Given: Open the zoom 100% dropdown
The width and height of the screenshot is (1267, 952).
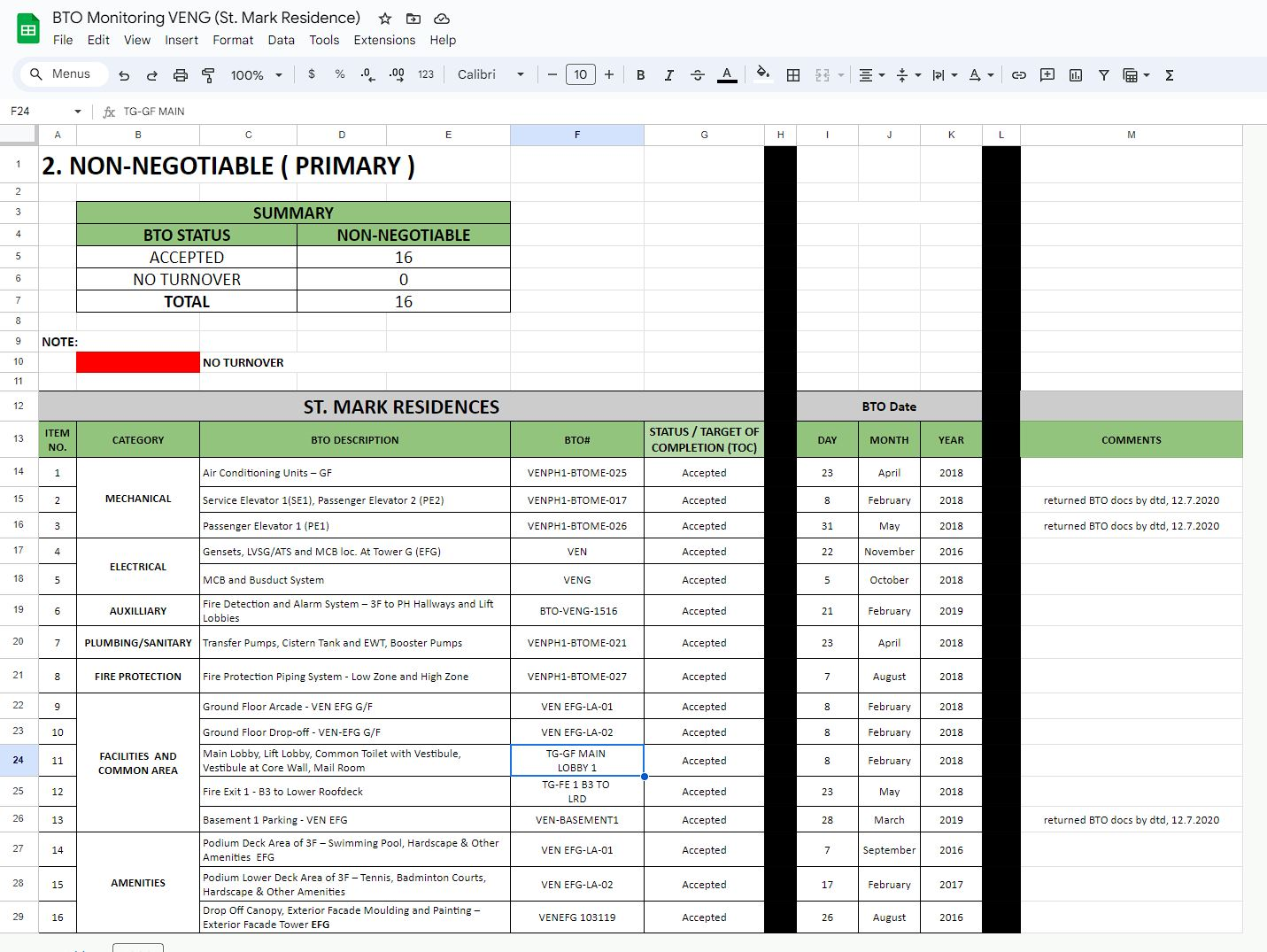Looking at the screenshot, I should 256,75.
